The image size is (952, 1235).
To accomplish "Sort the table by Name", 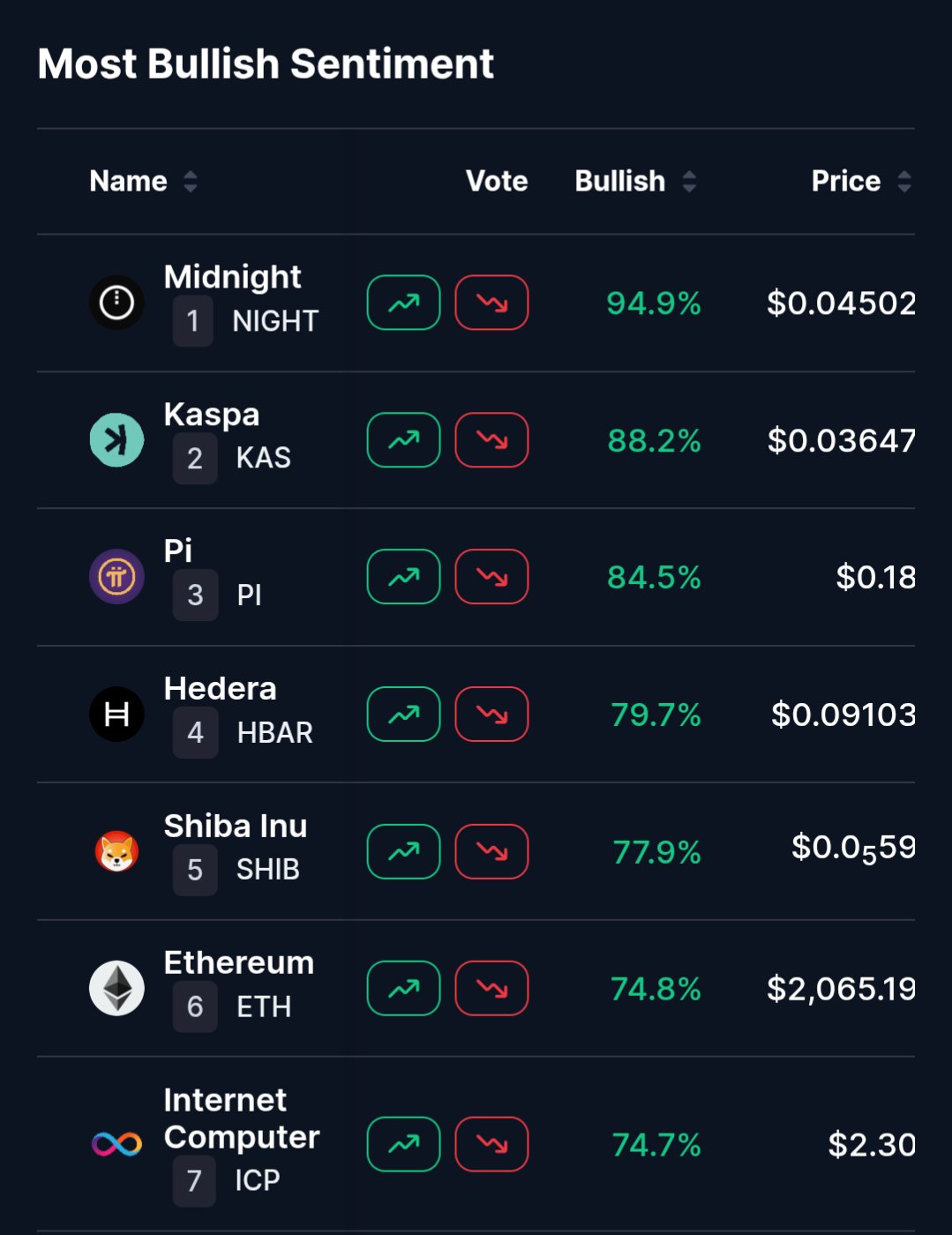I will point(143,182).
